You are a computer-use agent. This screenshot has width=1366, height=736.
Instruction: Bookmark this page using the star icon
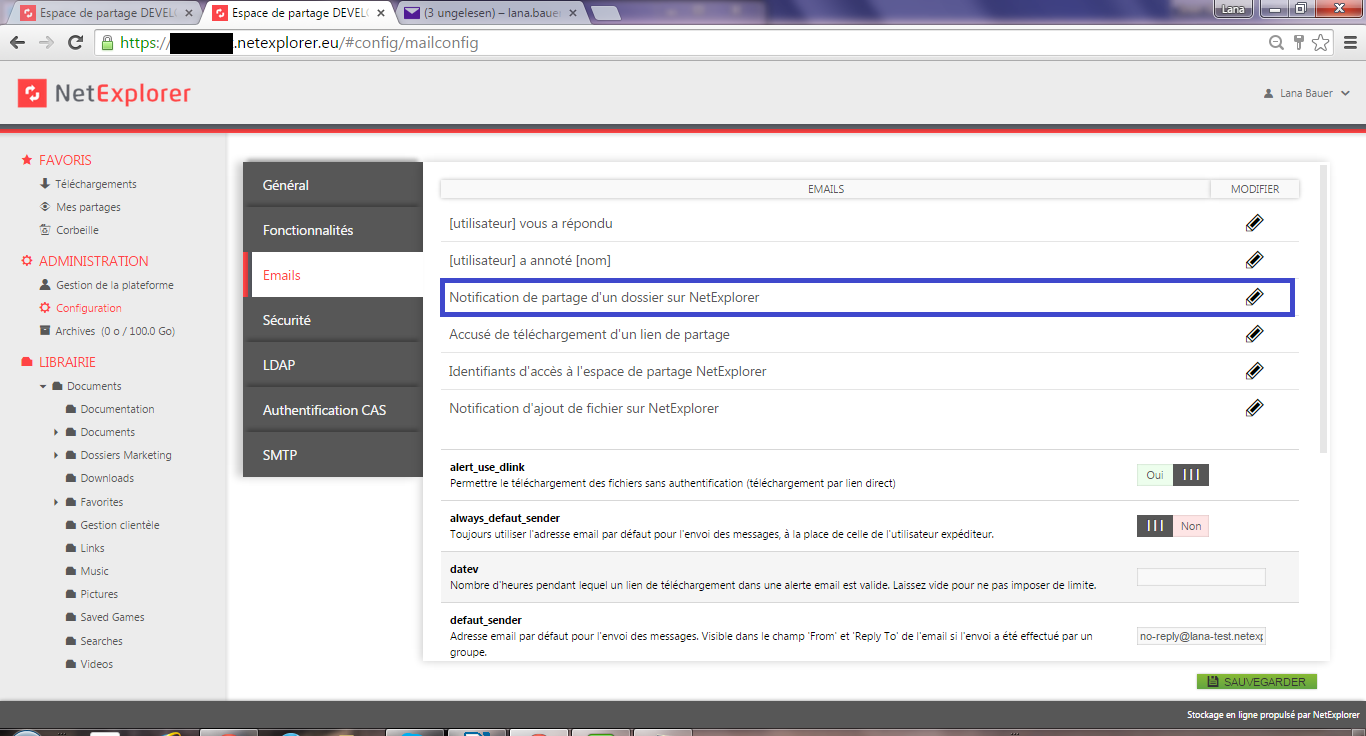click(x=1321, y=43)
